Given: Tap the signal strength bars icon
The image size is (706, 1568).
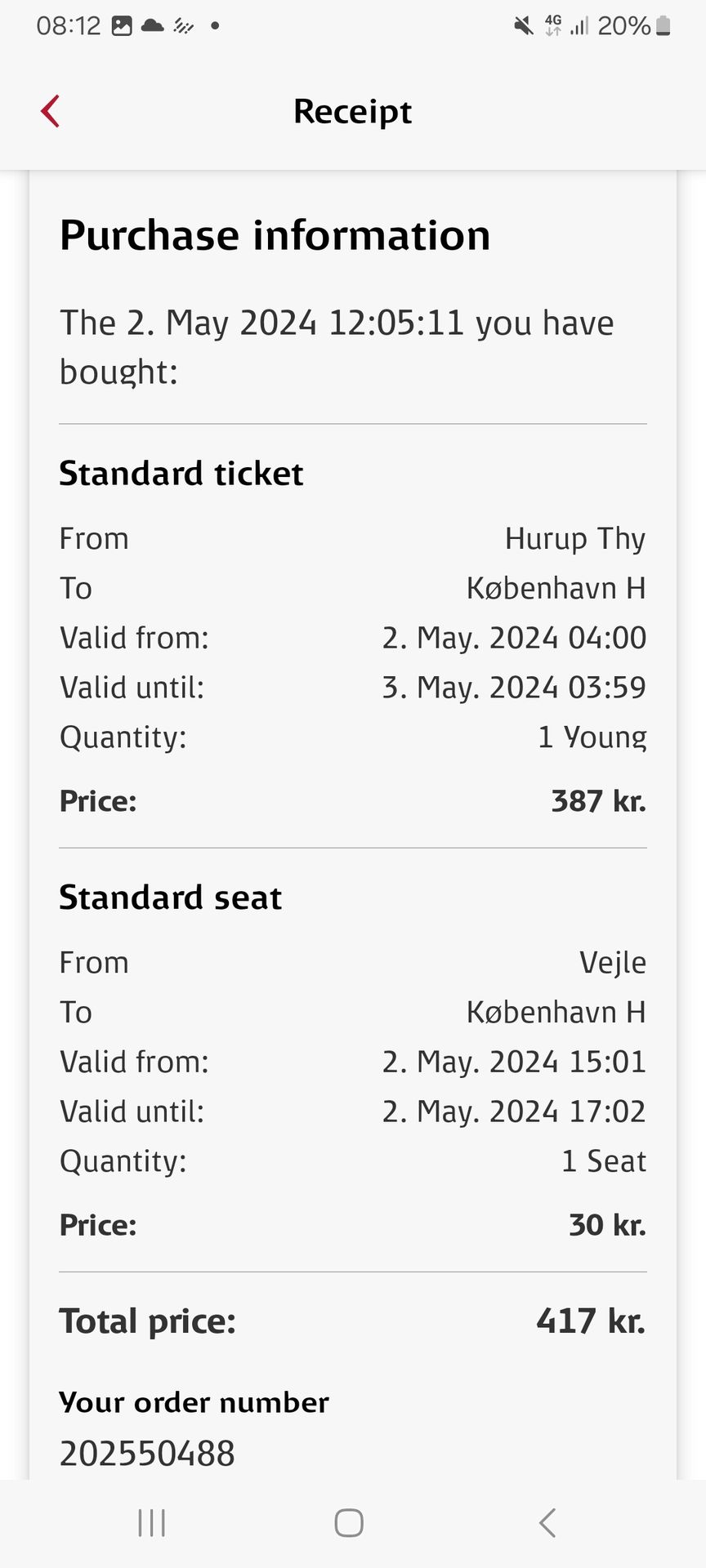Looking at the screenshot, I should click(579, 26).
